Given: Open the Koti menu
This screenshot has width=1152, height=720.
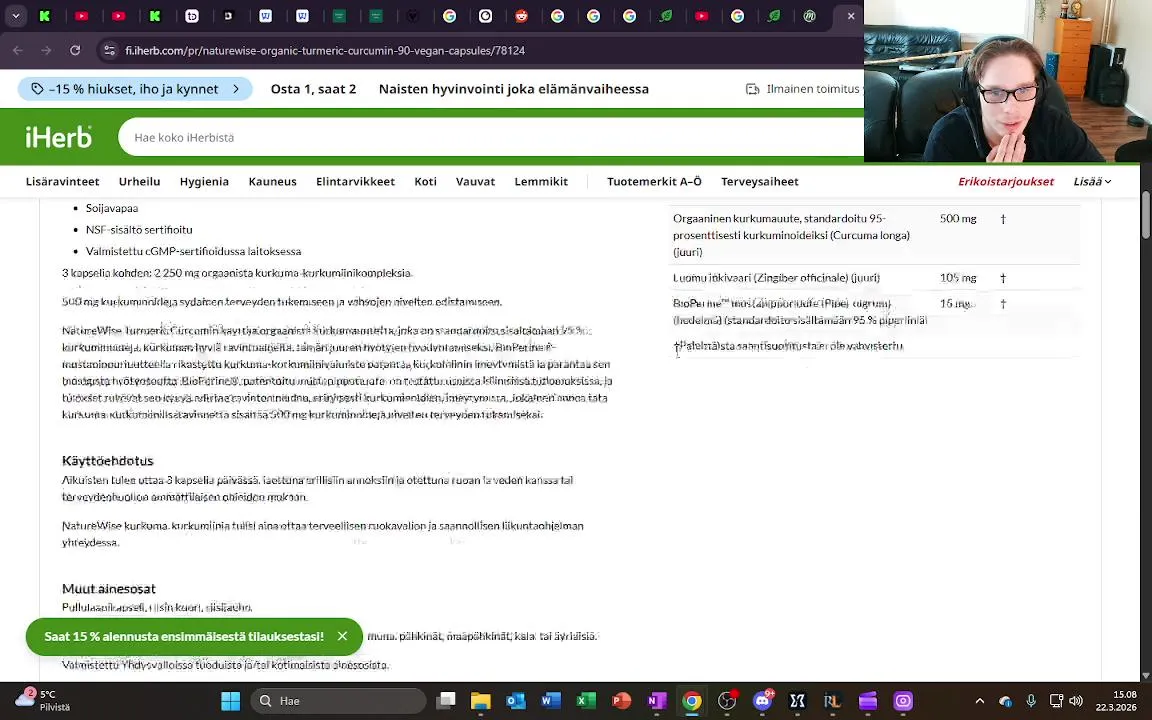Looking at the screenshot, I should [x=425, y=181].
